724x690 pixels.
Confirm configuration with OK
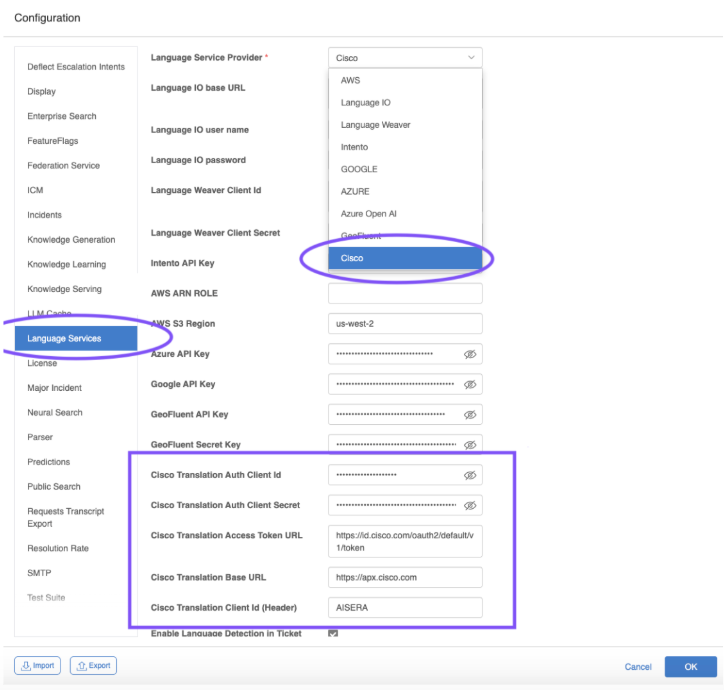click(x=691, y=666)
